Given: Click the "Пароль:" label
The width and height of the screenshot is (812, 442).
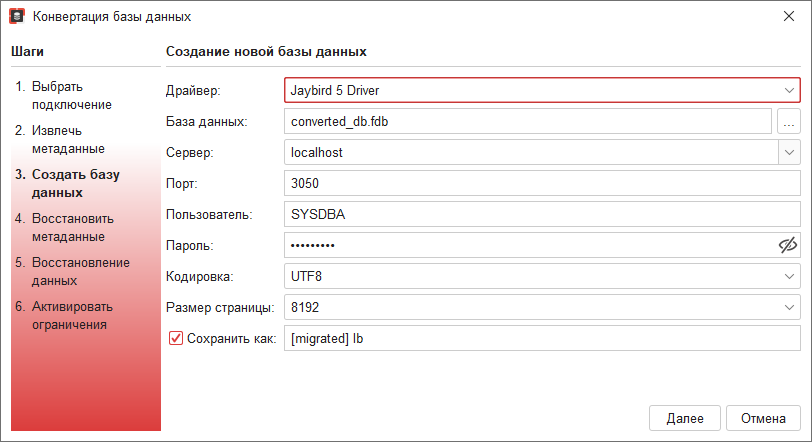Looking at the screenshot, I should [190, 245].
